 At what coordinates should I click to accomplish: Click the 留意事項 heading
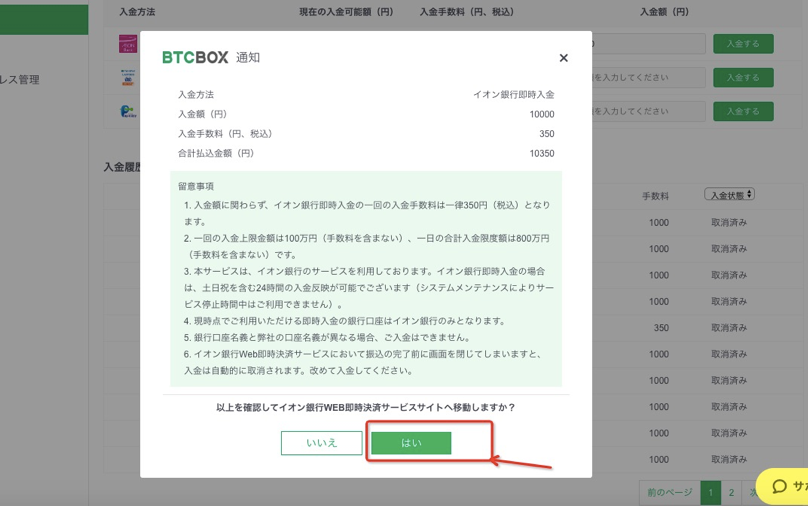(196, 187)
